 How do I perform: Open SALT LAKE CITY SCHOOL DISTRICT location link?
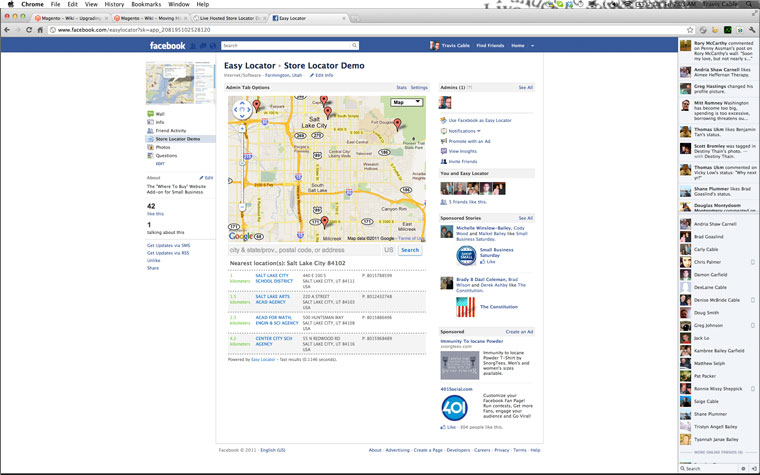(x=274, y=278)
